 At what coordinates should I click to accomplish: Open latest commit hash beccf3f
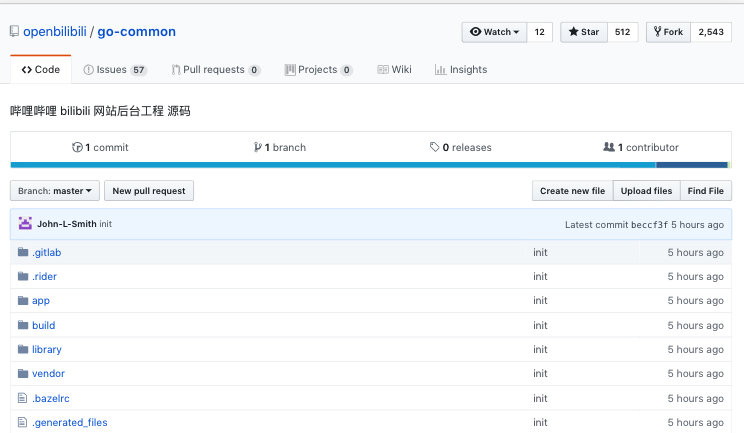click(x=649, y=225)
